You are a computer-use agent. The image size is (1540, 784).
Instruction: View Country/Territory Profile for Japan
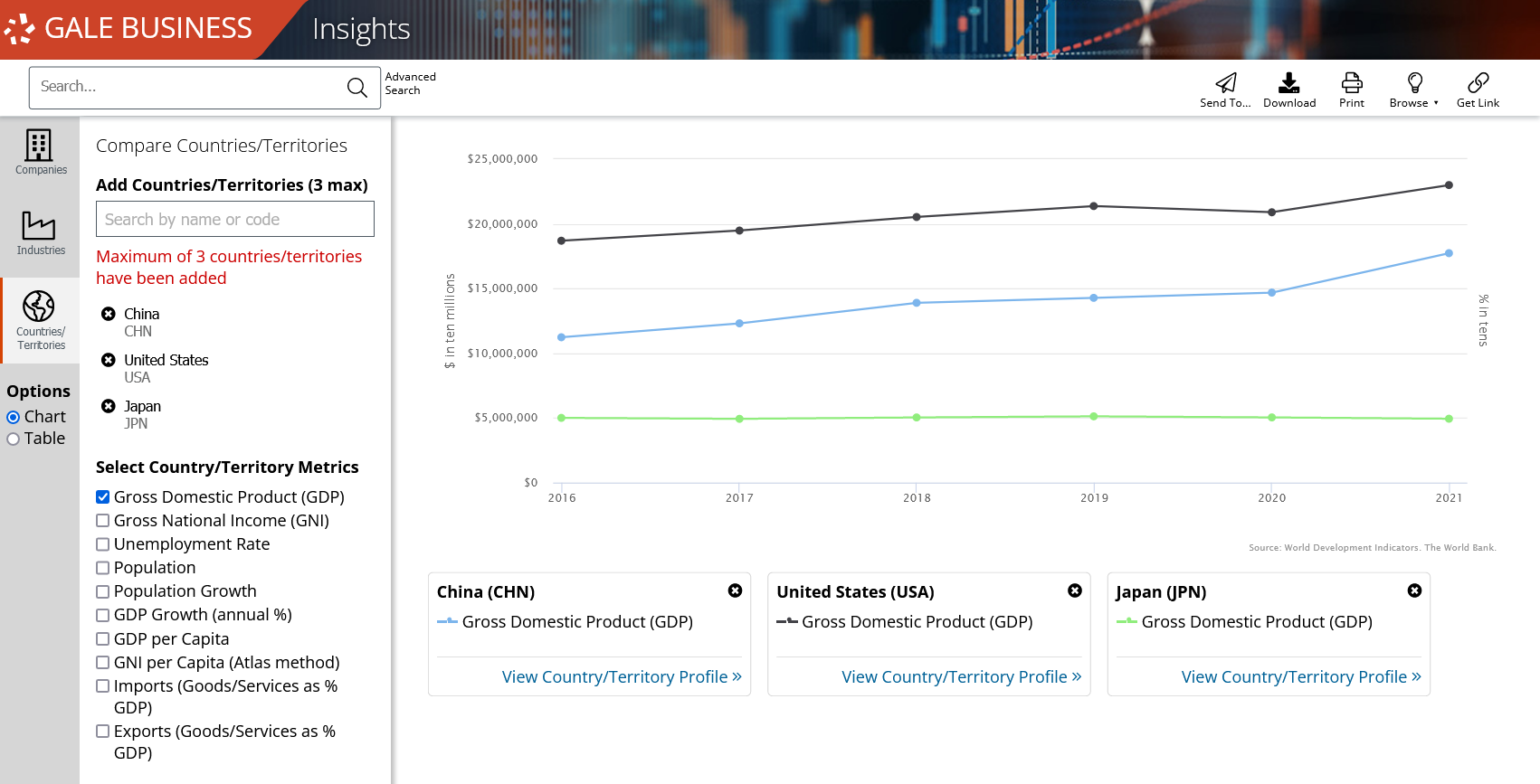click(1301, 676)
